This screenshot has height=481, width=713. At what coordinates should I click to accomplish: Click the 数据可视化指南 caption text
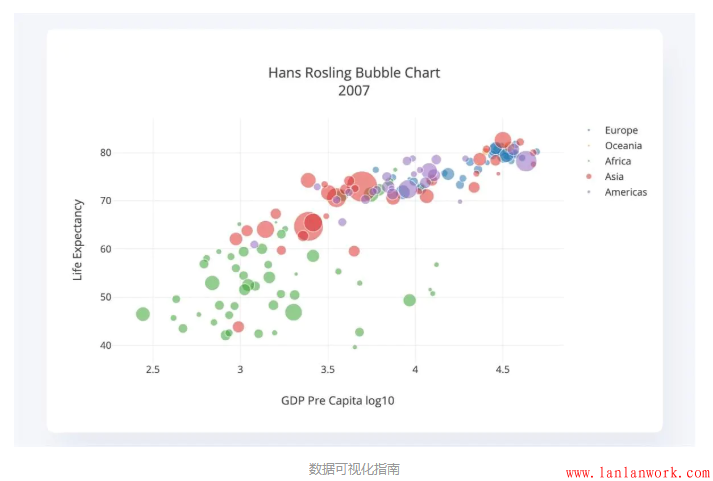tap(354, 468)
